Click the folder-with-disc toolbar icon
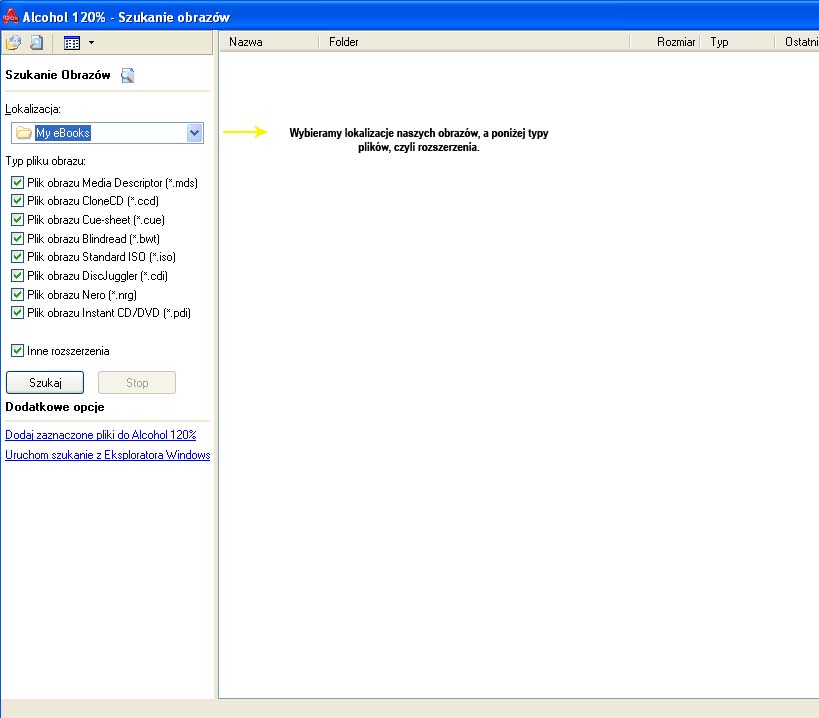Viewport: 819px width, 718px height. point(14,42)
